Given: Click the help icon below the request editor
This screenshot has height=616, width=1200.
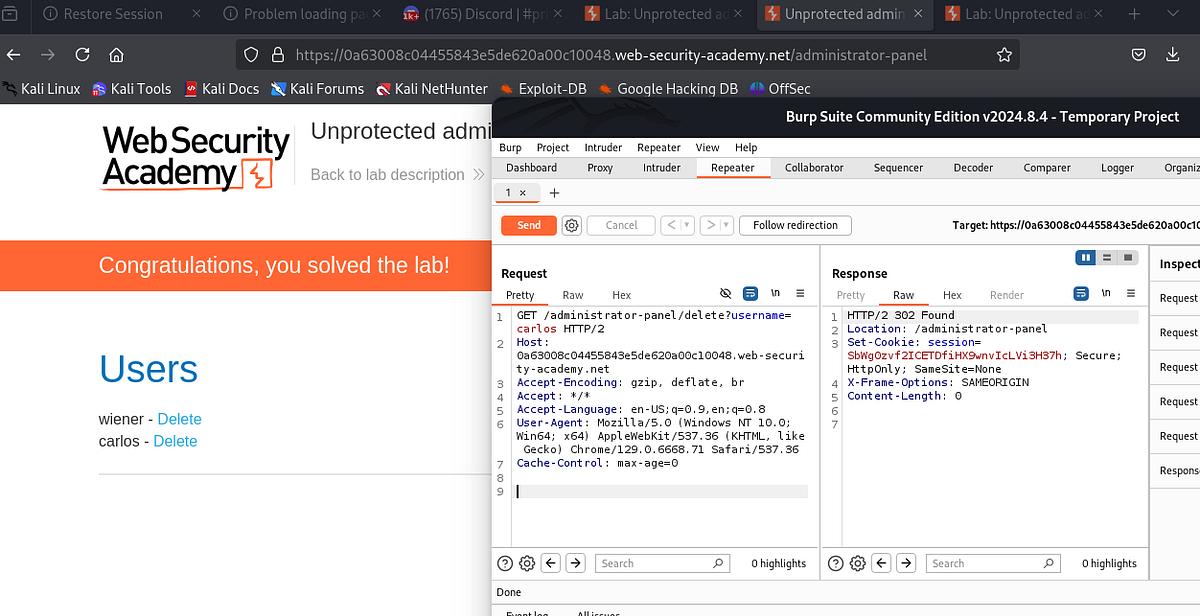Looking at the screenshot, I should [x=504, y=563].
